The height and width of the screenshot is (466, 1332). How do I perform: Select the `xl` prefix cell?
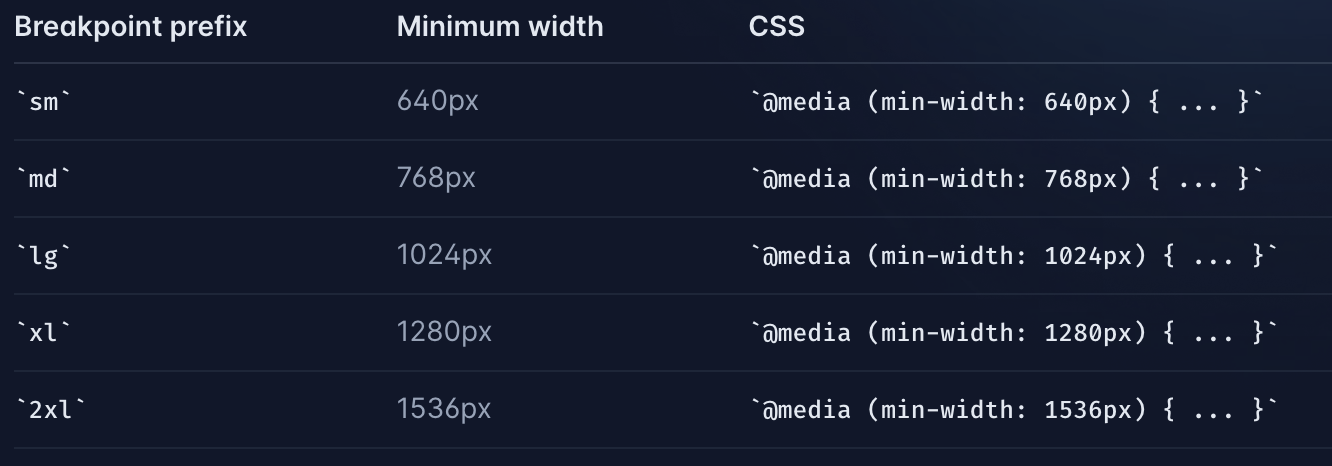tap(43, 333)
